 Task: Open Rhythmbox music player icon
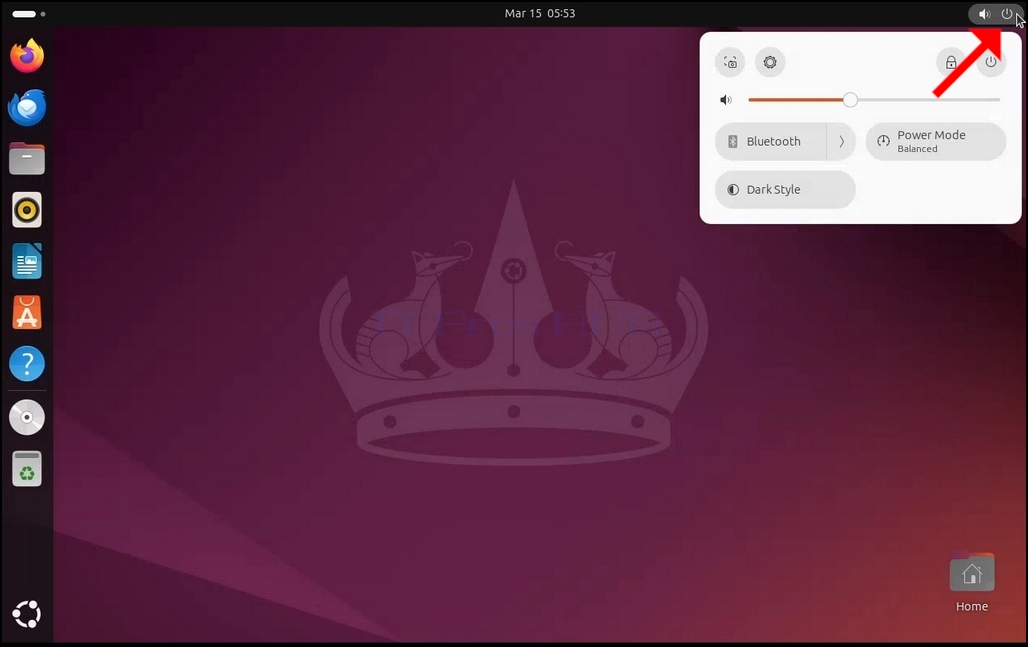coord(27,210)
